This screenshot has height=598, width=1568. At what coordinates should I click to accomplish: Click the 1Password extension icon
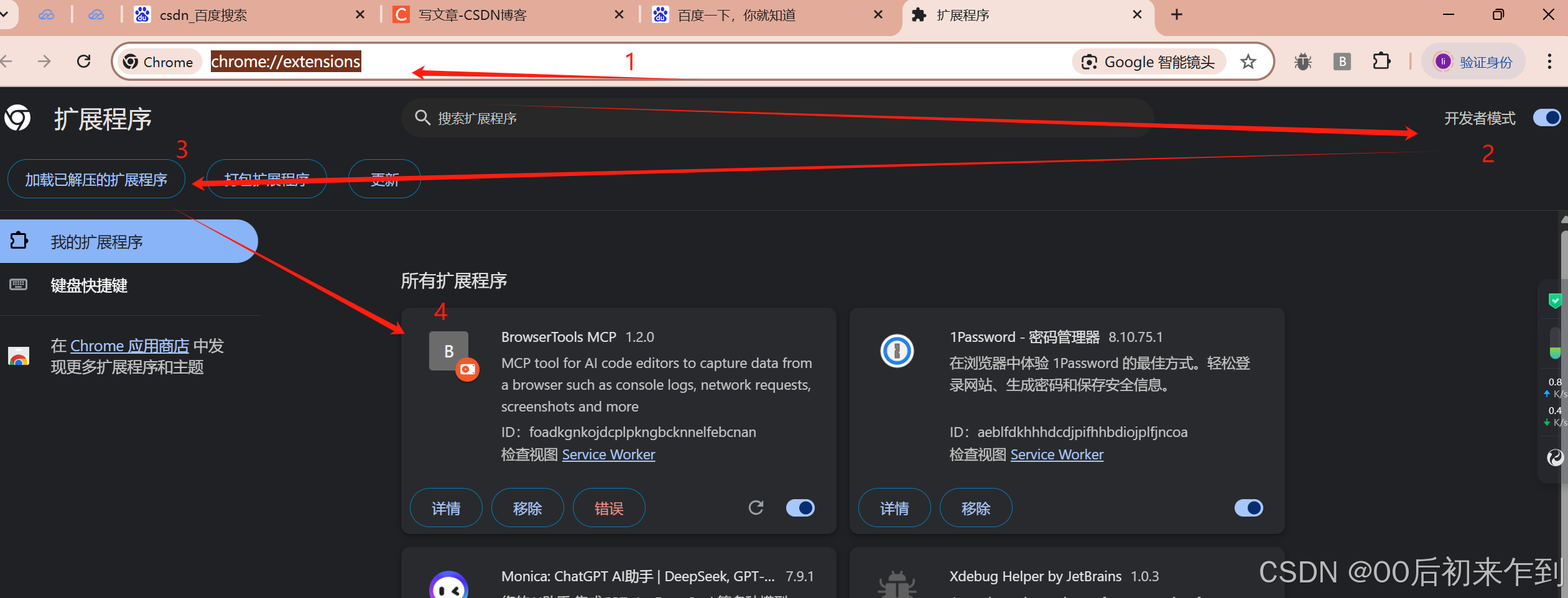896,351
